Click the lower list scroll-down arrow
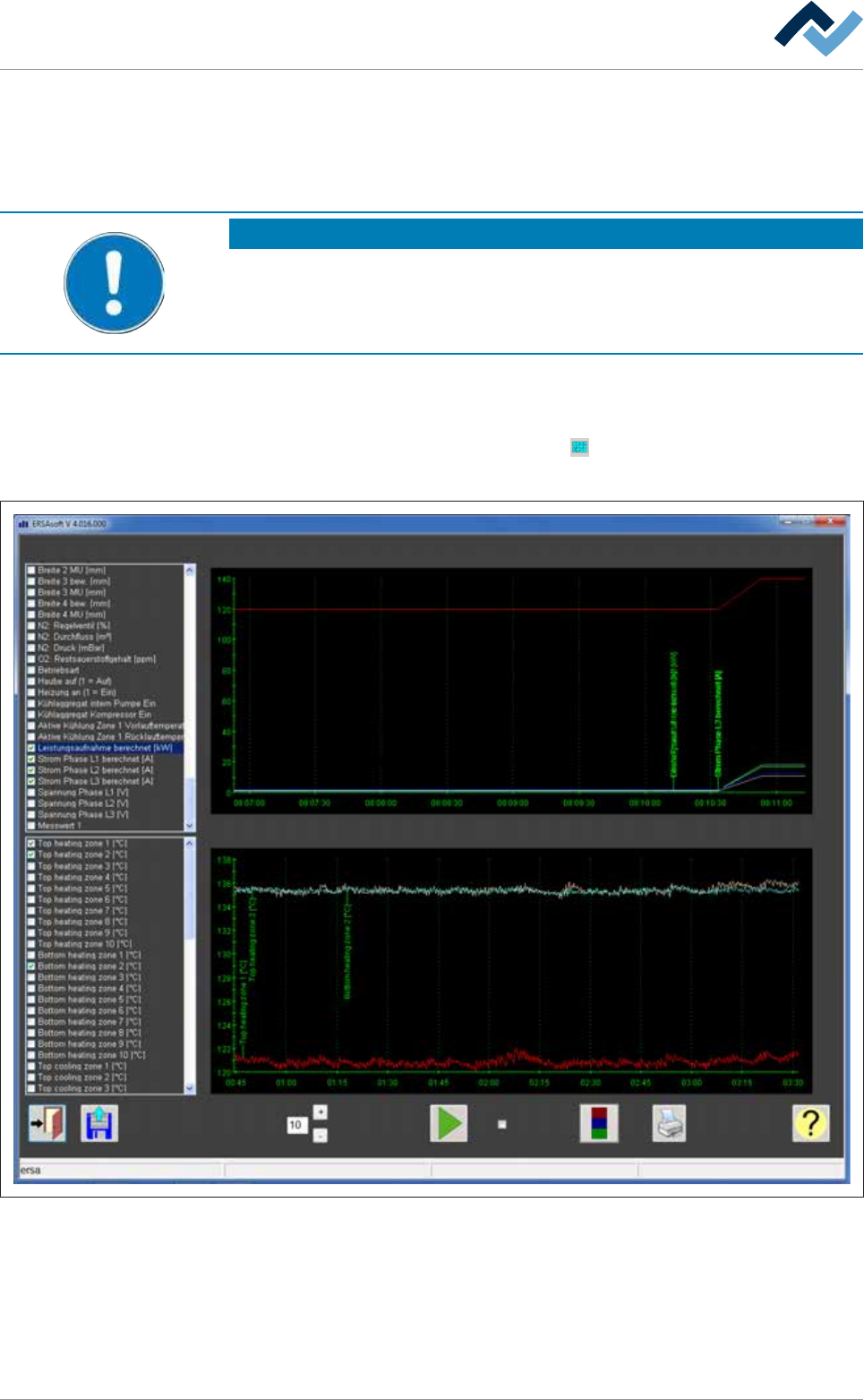864x1400 pixels. point(189,1088)
